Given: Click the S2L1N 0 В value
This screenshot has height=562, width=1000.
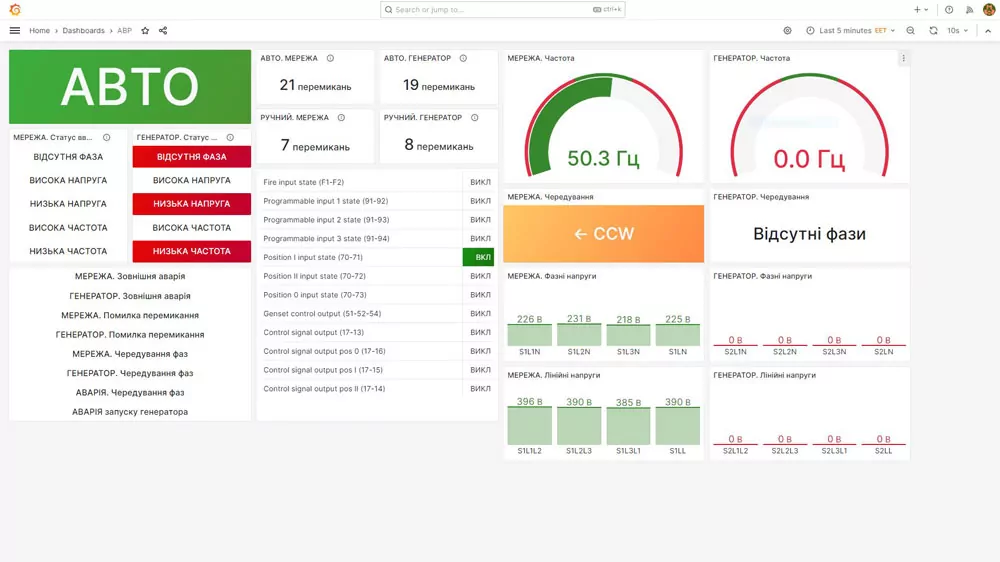Looking at the screenshot, I should click(735, 340).
